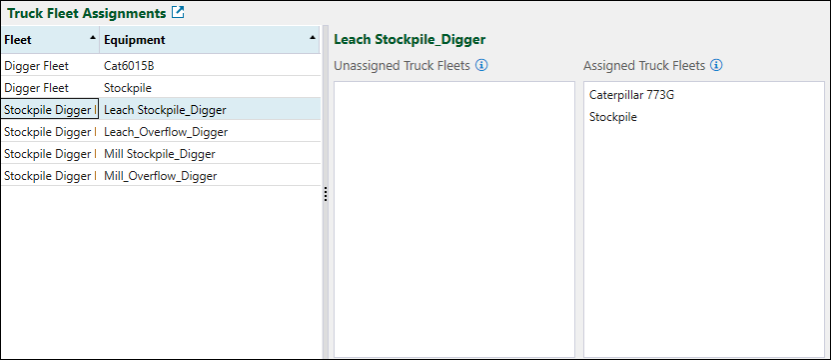Select Leach Stockpile_Digger row
The width and height of the screenshot is (831, 360).
click(160, 110)
